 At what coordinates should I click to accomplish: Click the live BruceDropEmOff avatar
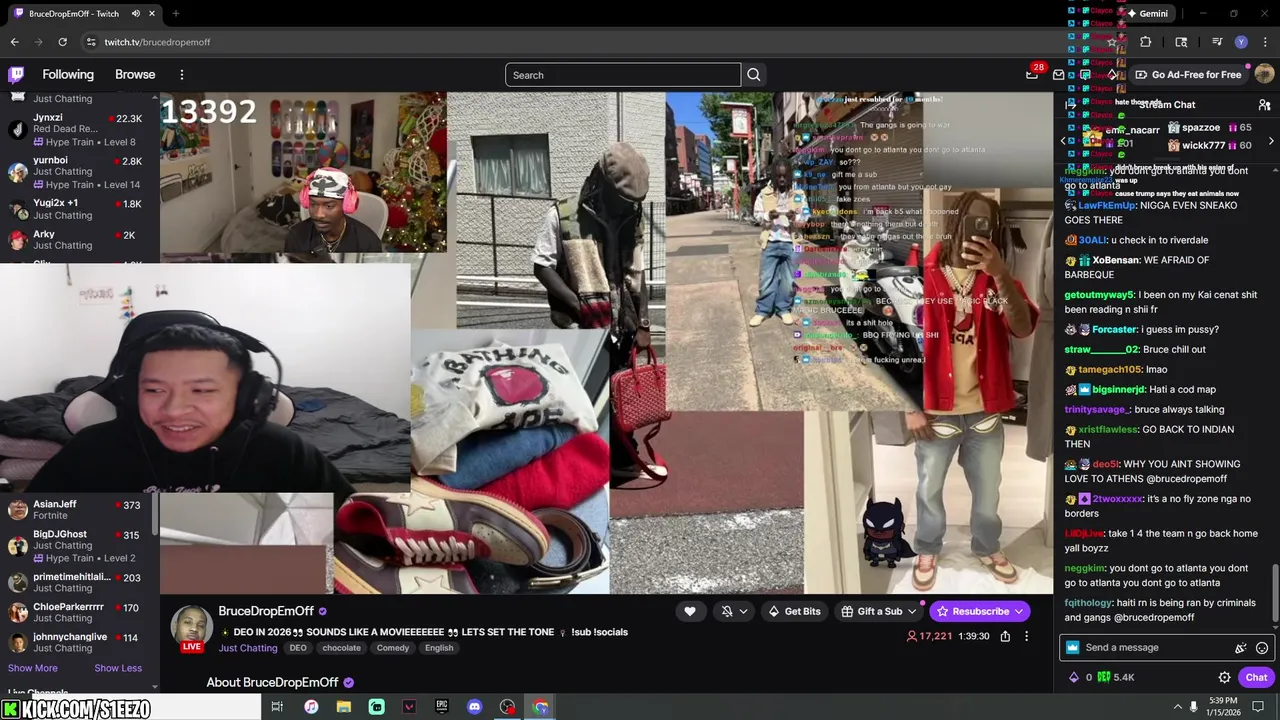click(x=191, y=628)
